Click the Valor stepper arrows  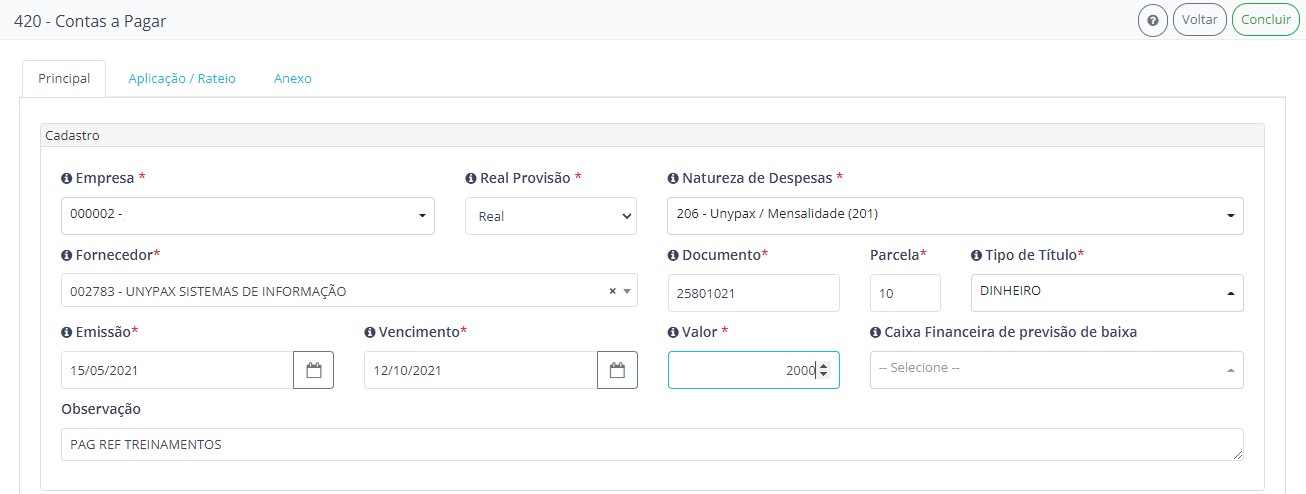(823, 370)
